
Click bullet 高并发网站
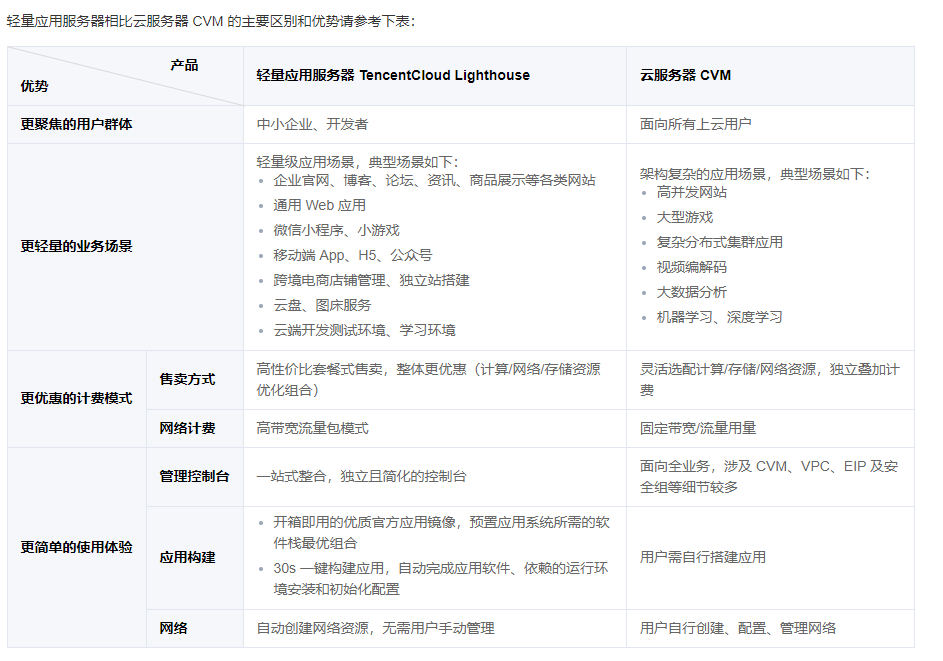[692, 192]
